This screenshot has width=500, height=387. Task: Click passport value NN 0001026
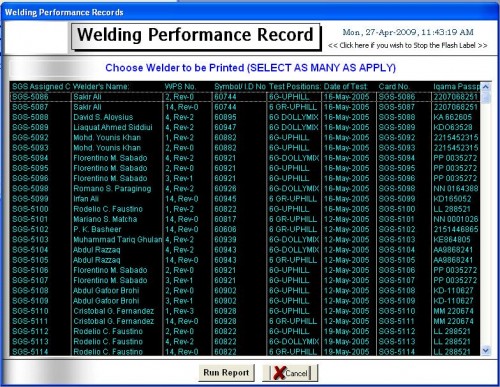pyautogui.click(x=456, y=219)
